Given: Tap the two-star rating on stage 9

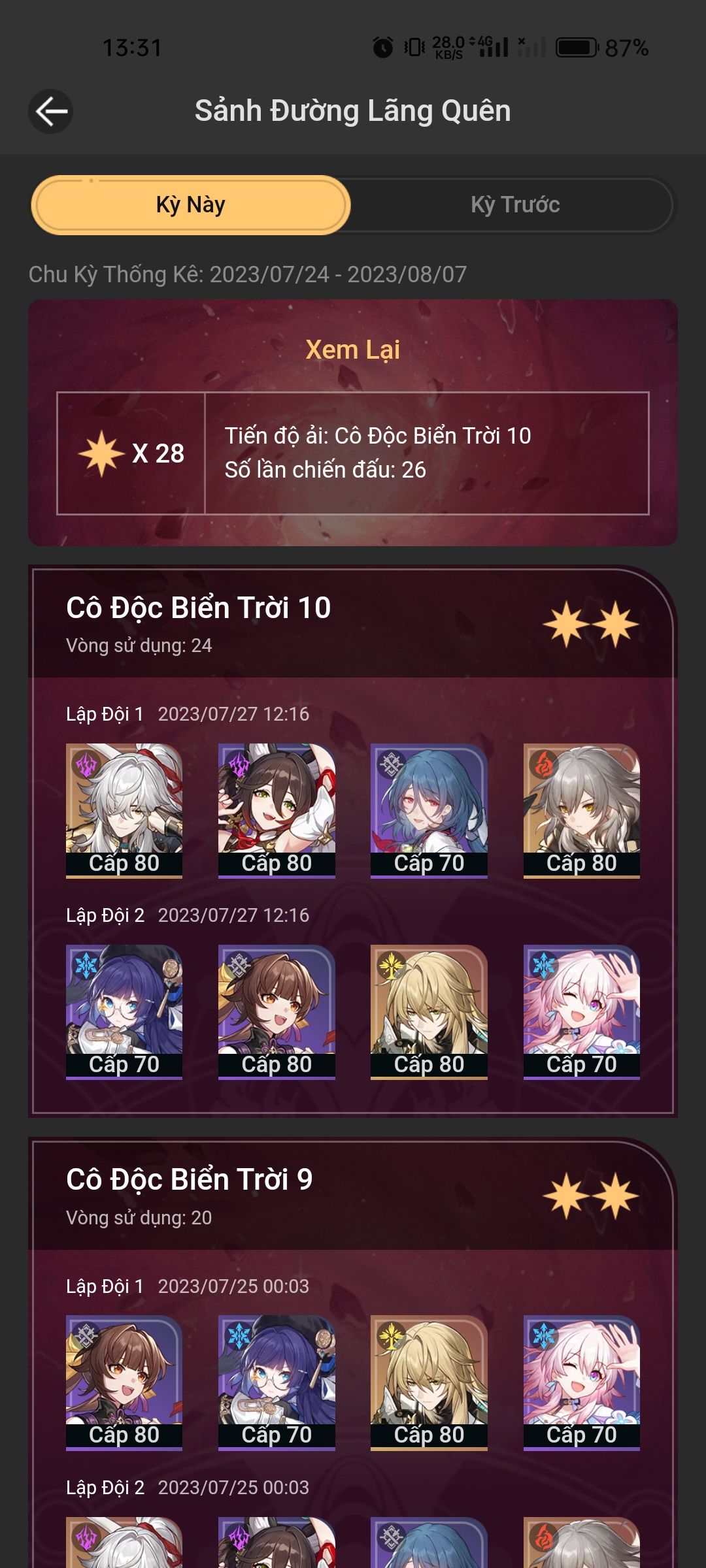Looking at the screenshot, I should pos(590,1196).
